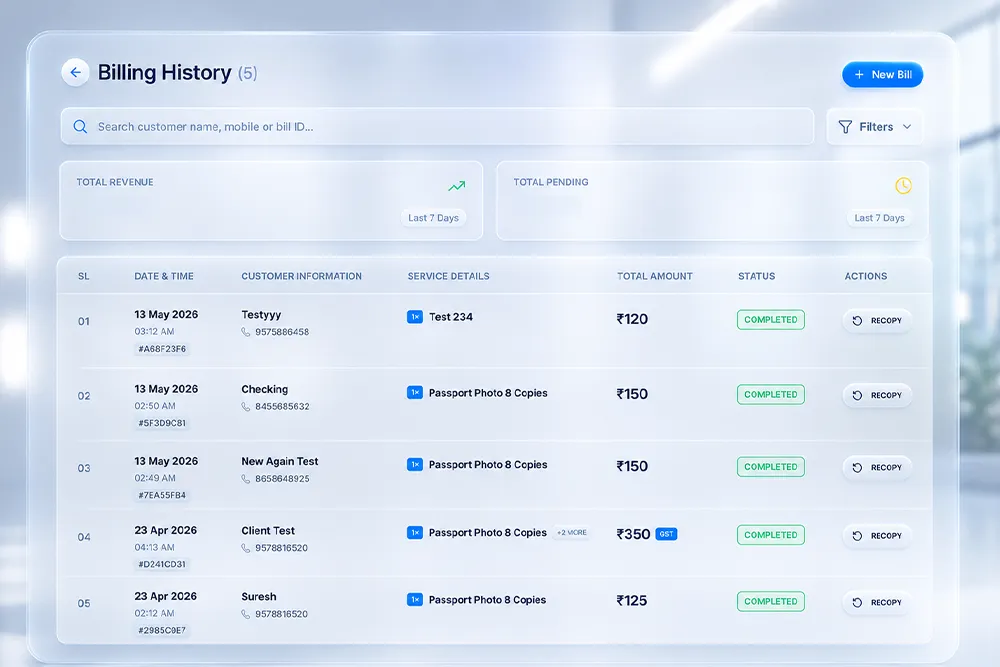The image size is (1000, 667).
Task: Focus the customer search field
Action: tap(438, 126)
